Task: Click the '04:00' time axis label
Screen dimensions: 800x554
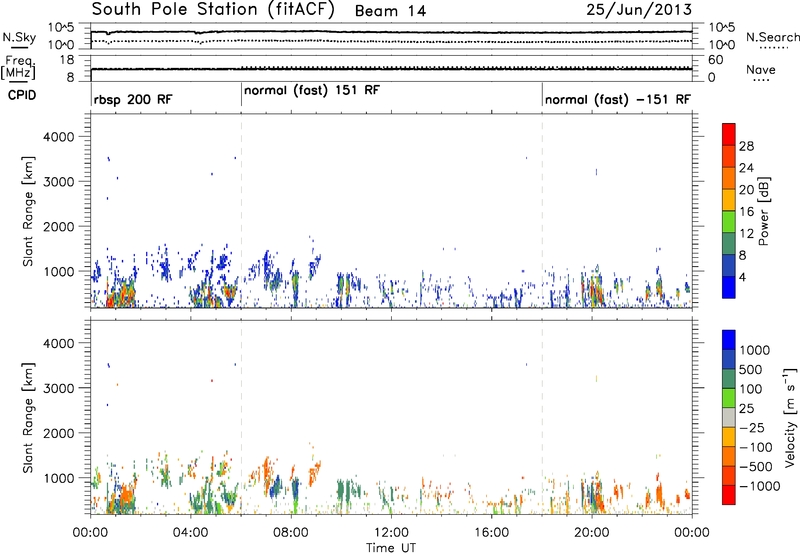Action: pyautogui.click(x=191, y=533)
